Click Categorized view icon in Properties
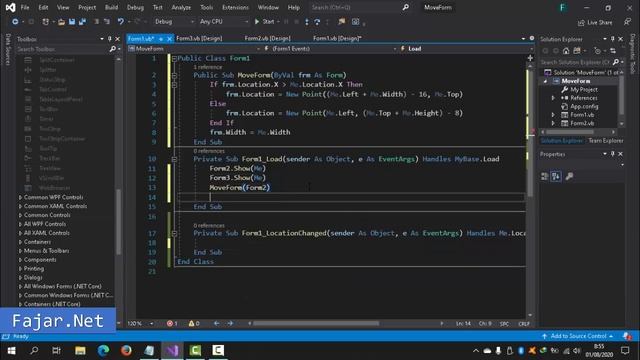 coord(544,176)
